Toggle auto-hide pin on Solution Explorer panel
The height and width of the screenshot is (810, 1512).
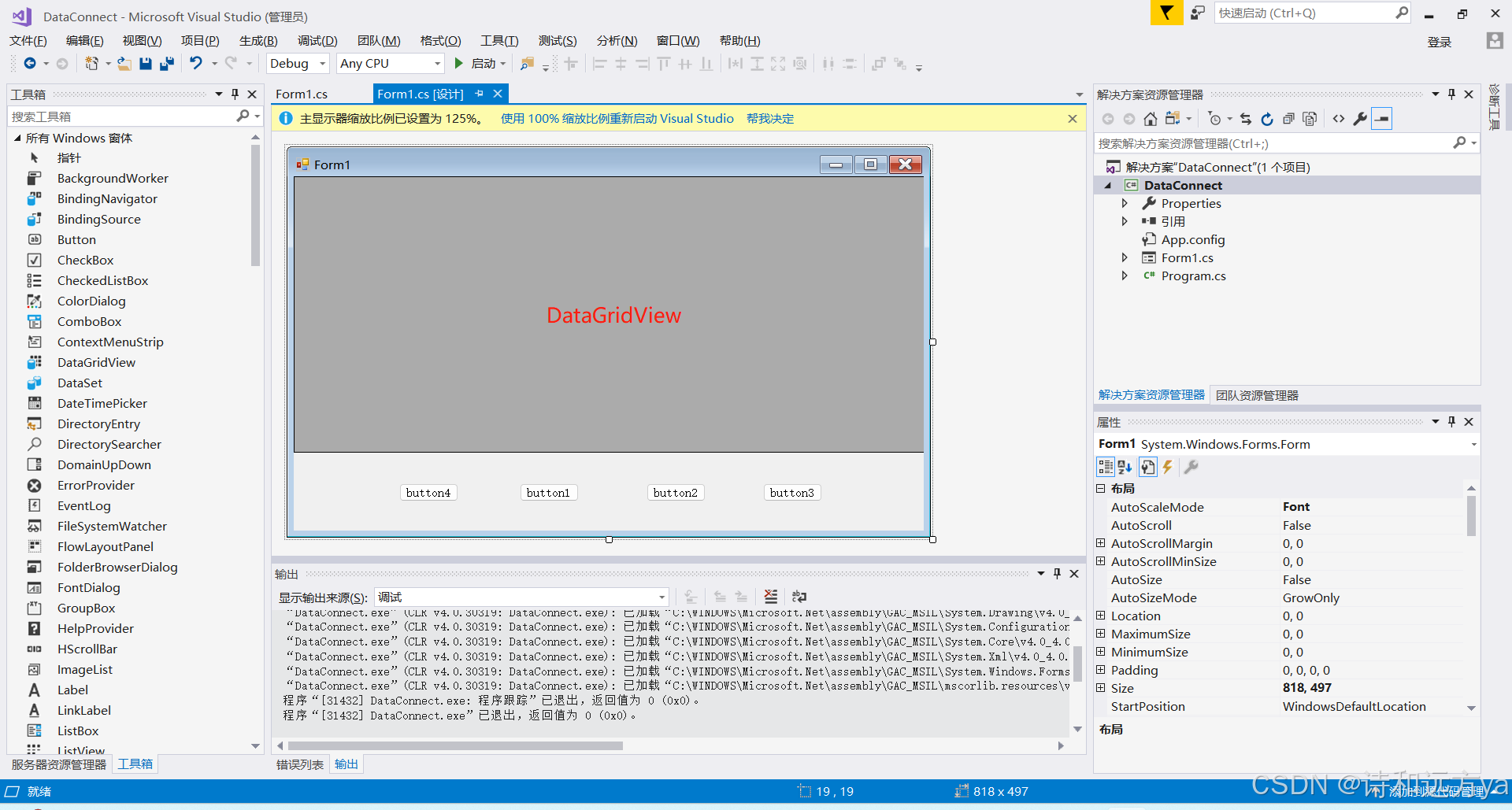(1451, 94)
